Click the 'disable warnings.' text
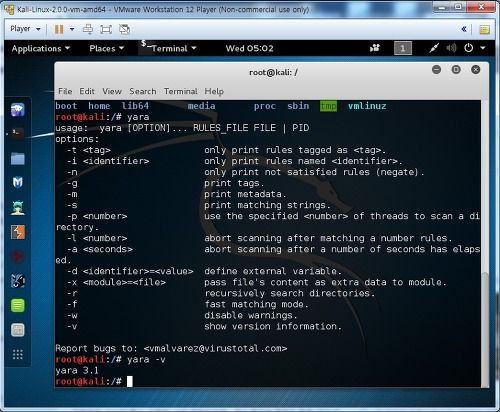 (x=251, y=315)
